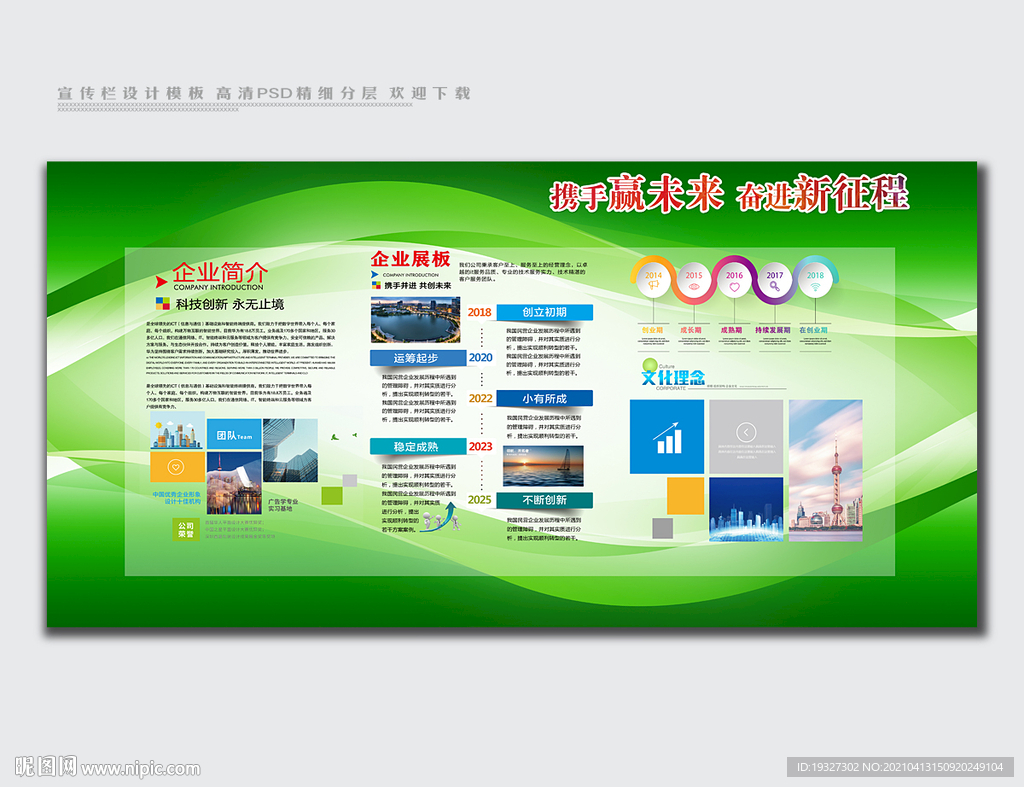Click the 文化理念 heading
Screen dimensions: 1024x787
point(673,377)
